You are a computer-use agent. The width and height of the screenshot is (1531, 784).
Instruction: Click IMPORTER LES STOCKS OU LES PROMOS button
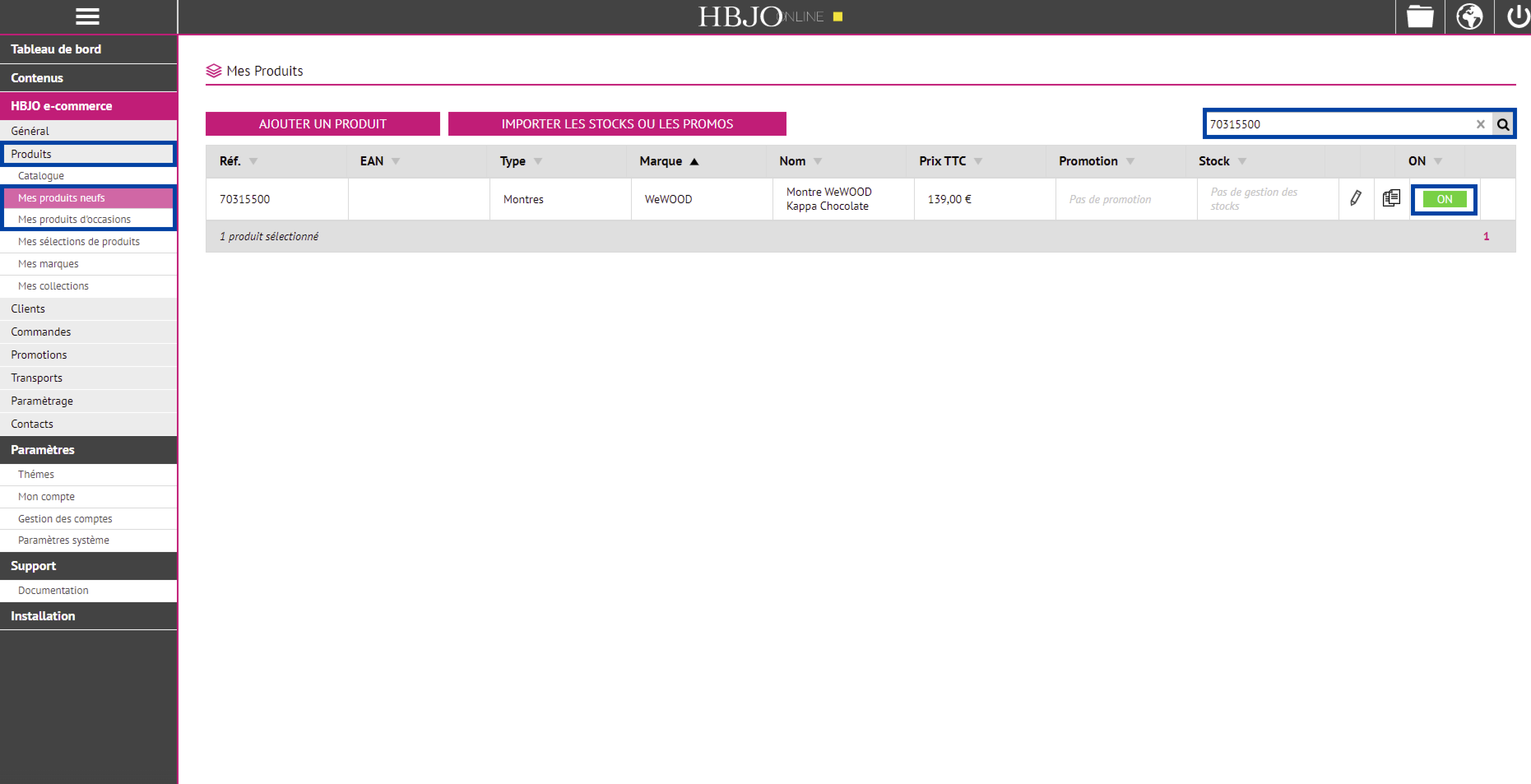click(x=617, y=124)
